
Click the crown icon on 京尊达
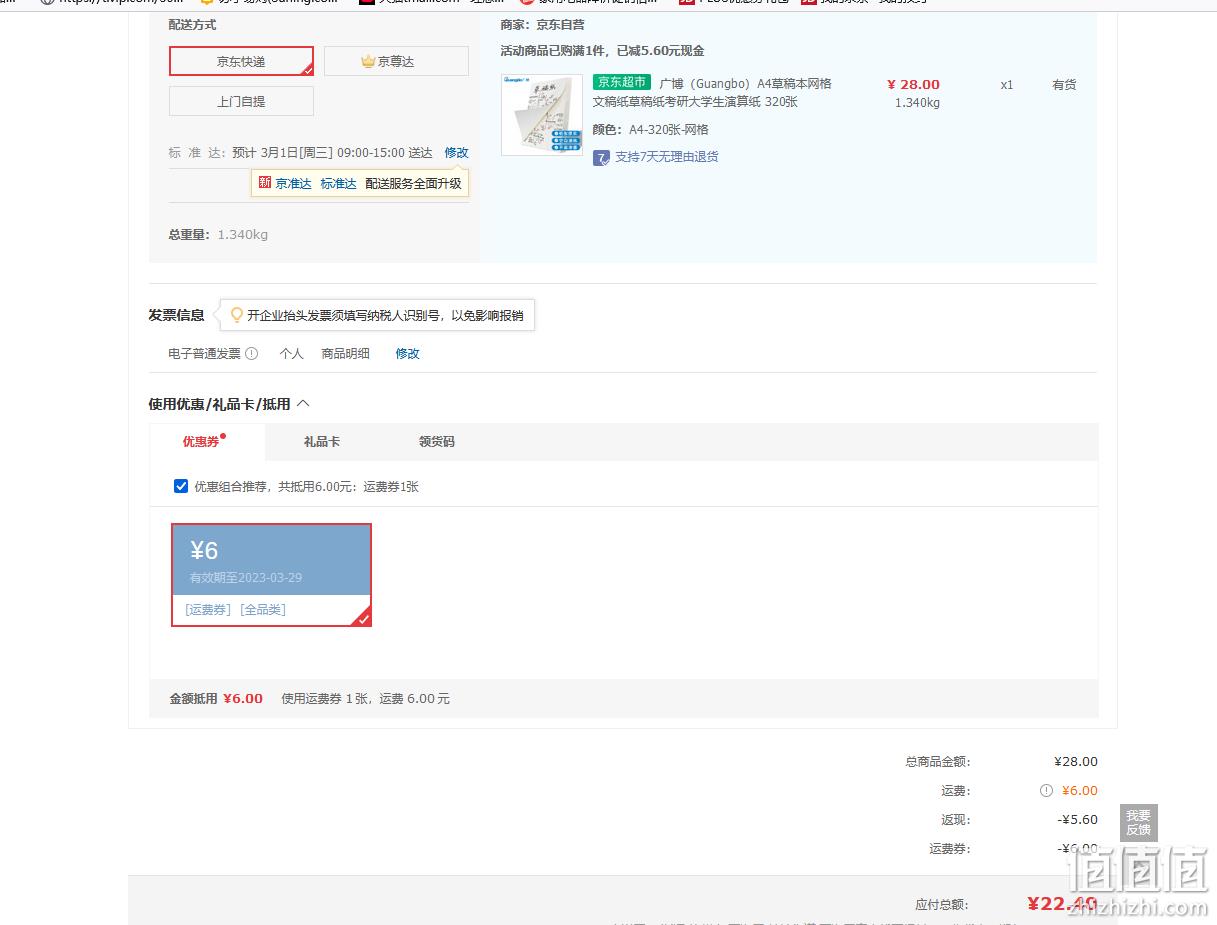[368, 61]
